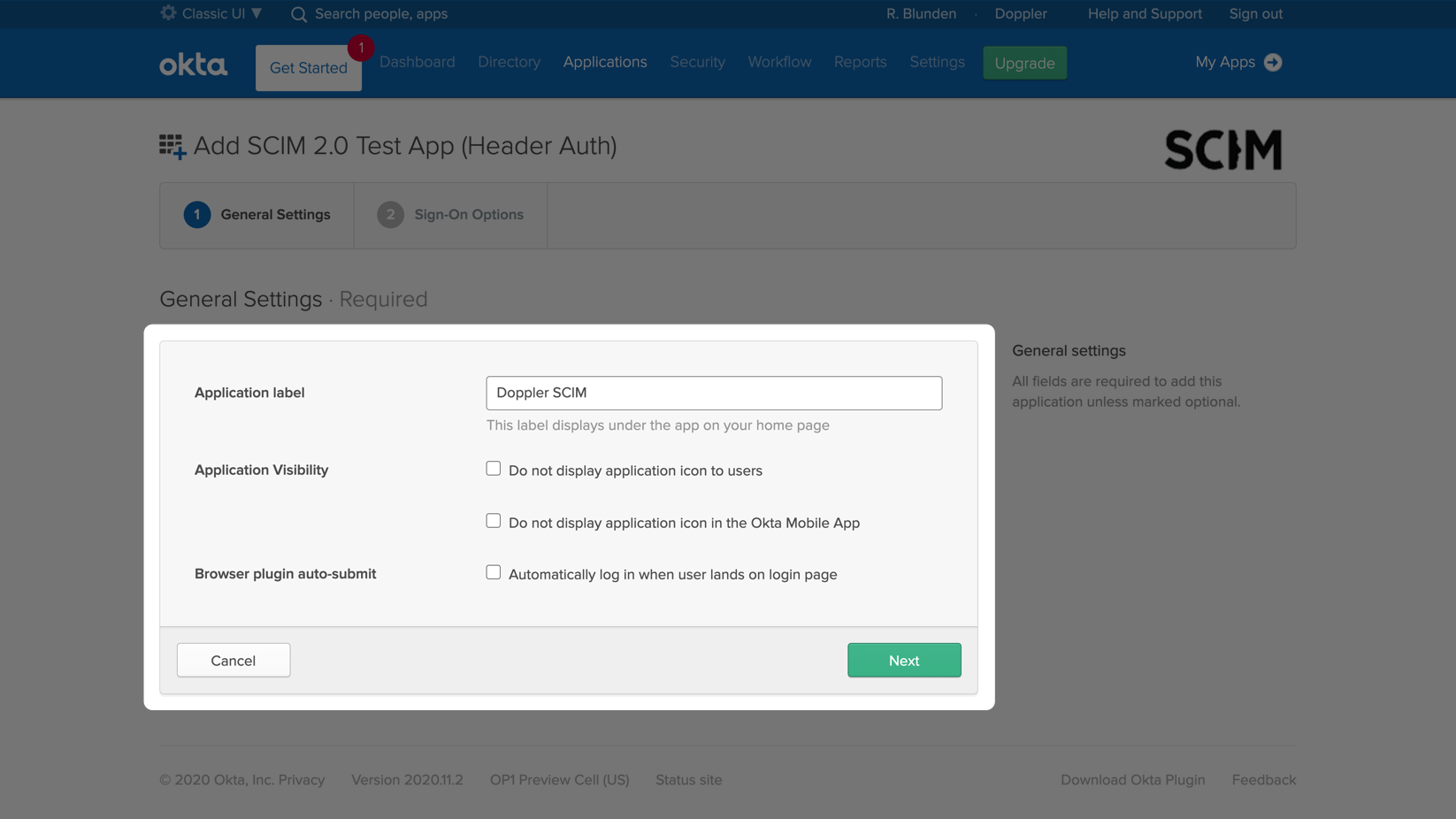This screenshot has height=819, width=1456.
Task: Click Sign out
Action: [x=1255, y=14]
